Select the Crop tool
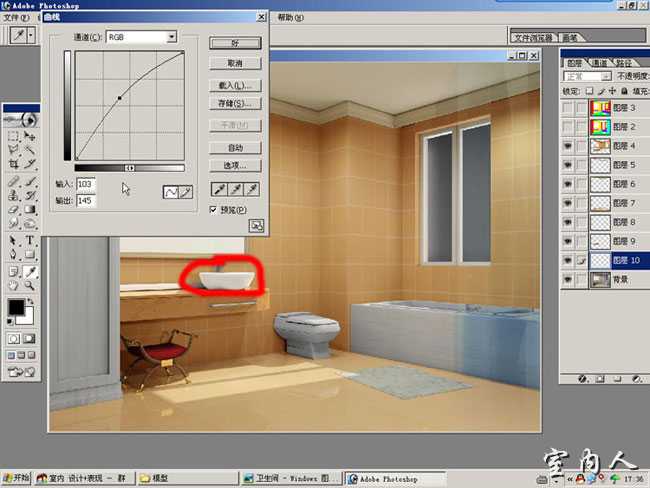Viewport: 650px width, 488px height. [13, 164]
